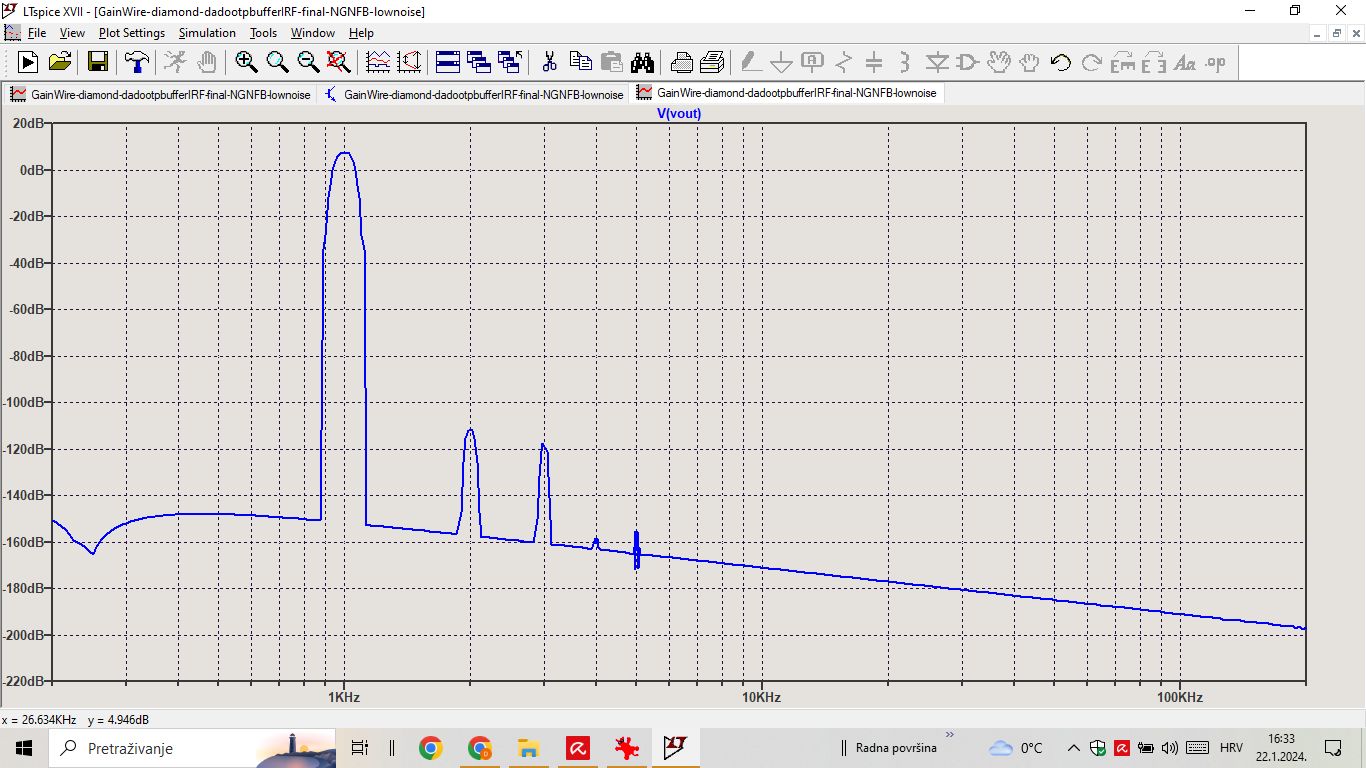The image size is (1366, 768).
Task: Open the Help menu
Action: tap(361, 33)
